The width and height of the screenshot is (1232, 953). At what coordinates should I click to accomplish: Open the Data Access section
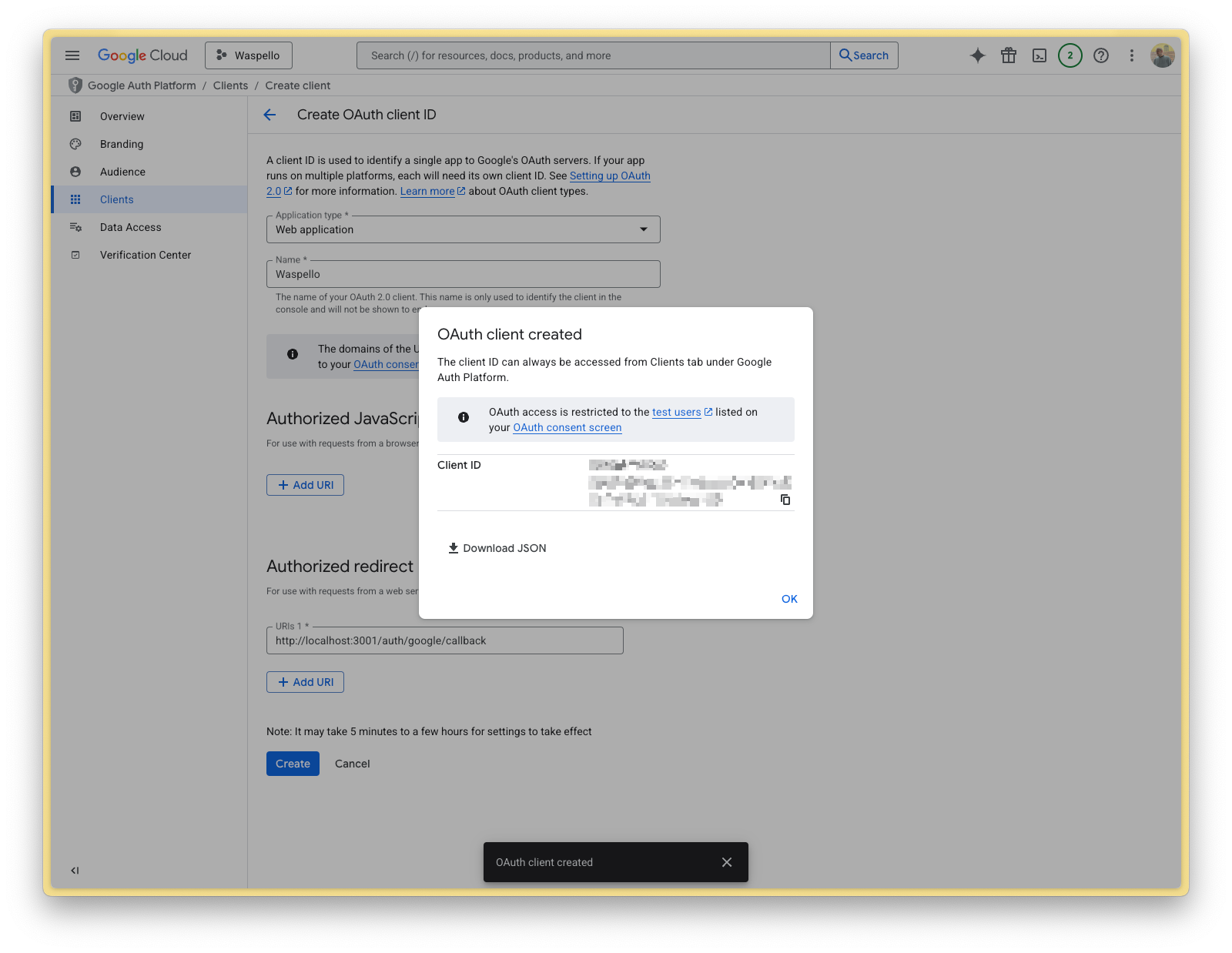[130, 227]
